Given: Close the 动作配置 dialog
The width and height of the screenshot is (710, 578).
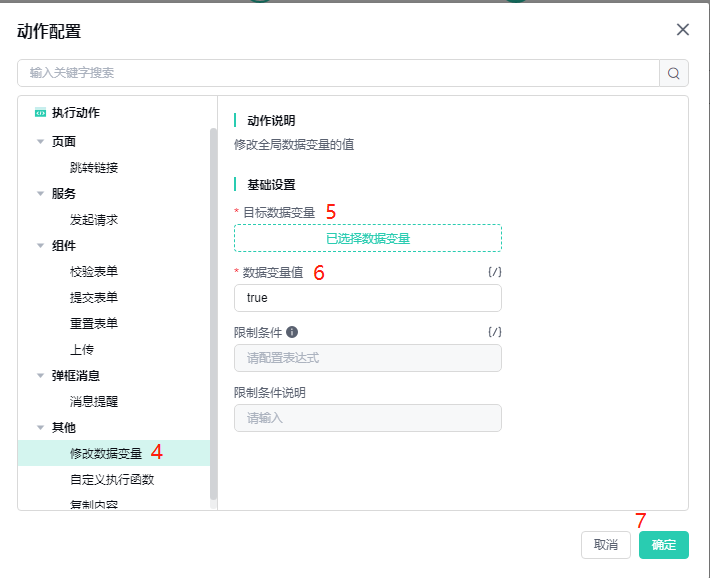Looking at the screenshot, I should 683,29.
